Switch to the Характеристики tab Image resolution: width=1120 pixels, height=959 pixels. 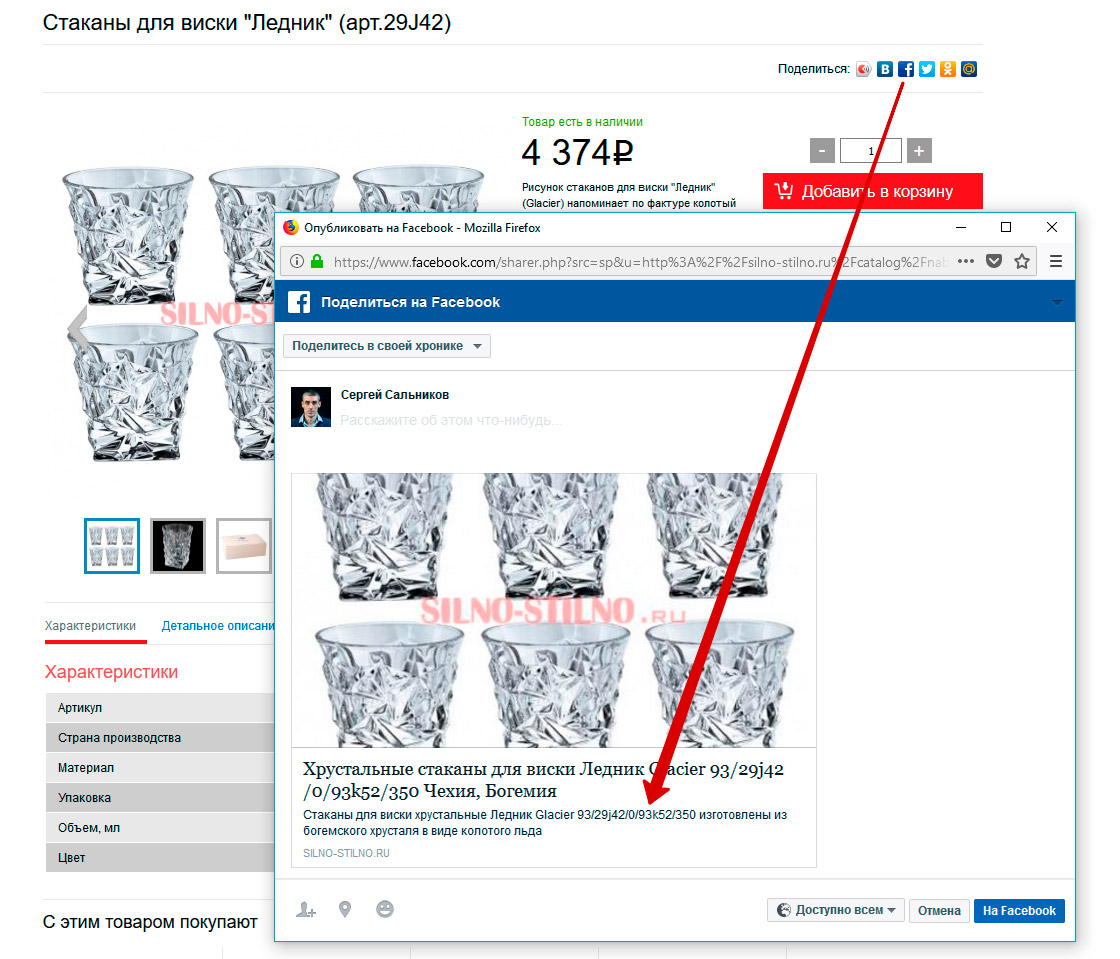(91, 626)
